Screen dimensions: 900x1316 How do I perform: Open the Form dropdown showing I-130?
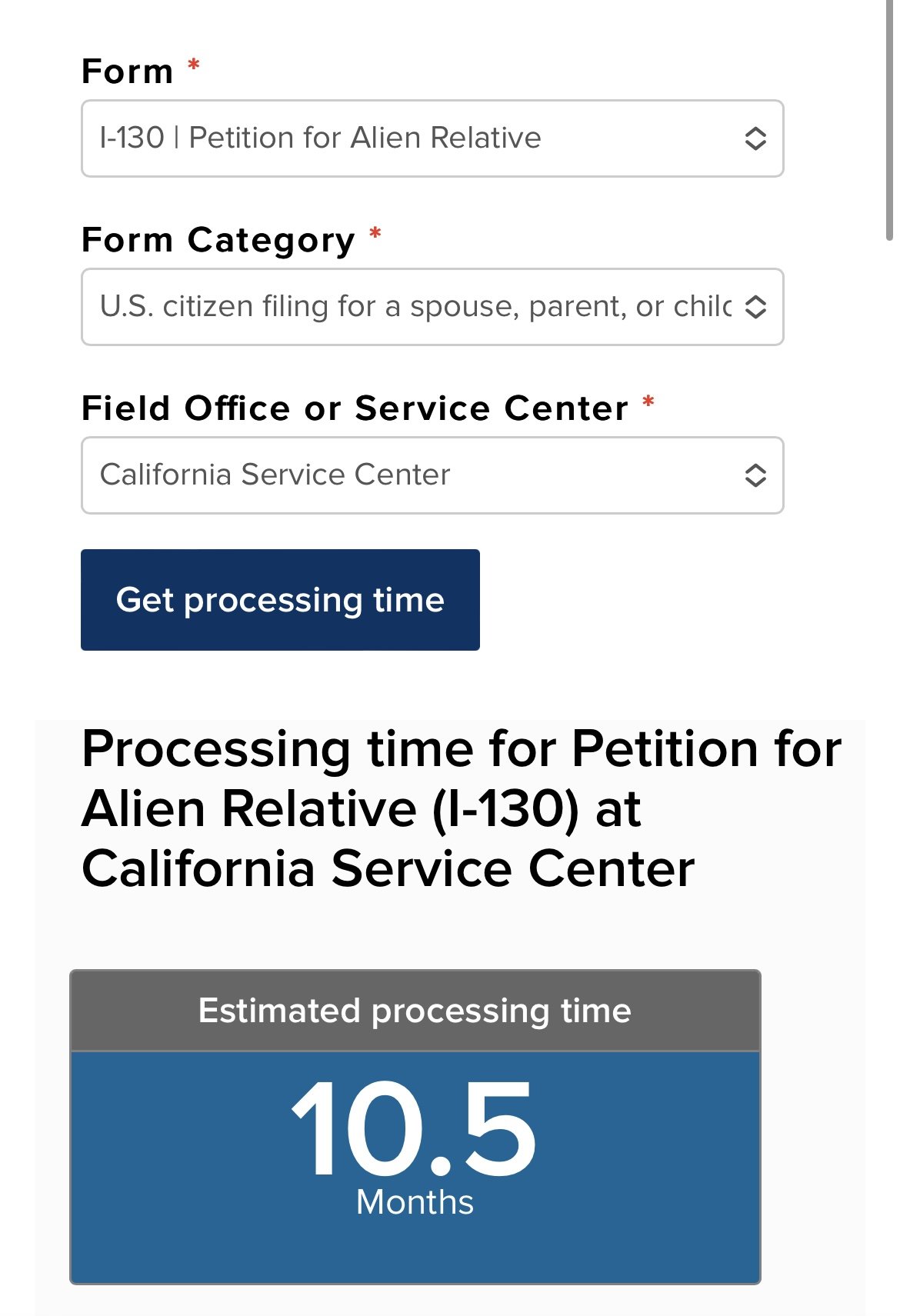pyautogui.click(x=432, y=138)
